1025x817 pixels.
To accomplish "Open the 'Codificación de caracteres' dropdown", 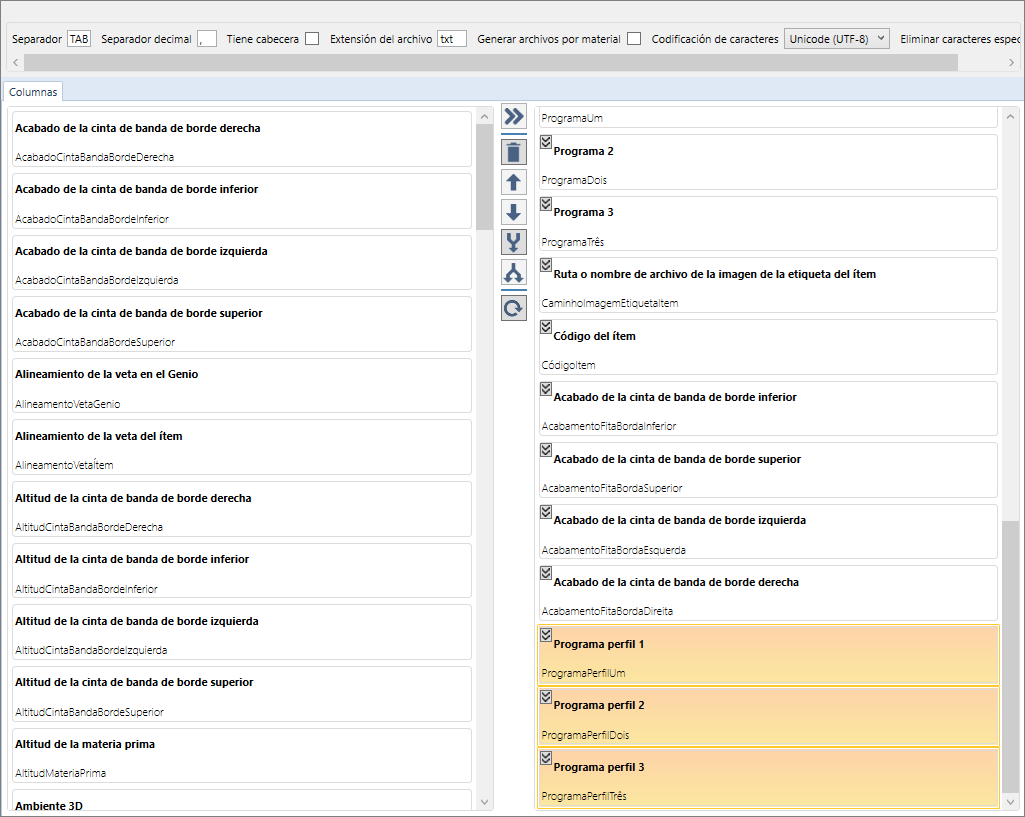I will pos(836,39).
